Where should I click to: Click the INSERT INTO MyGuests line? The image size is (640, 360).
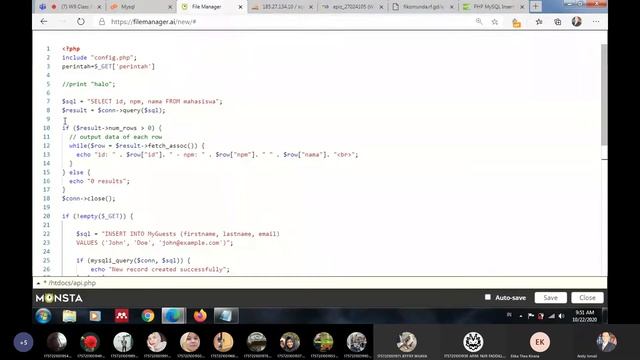click(x=178, y=234)
